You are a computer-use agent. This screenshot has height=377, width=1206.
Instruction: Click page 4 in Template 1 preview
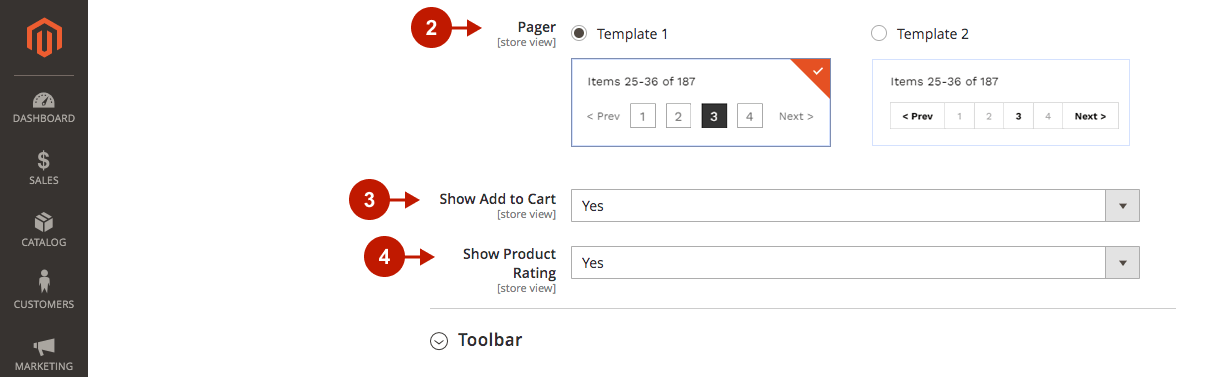click(750, 116)
